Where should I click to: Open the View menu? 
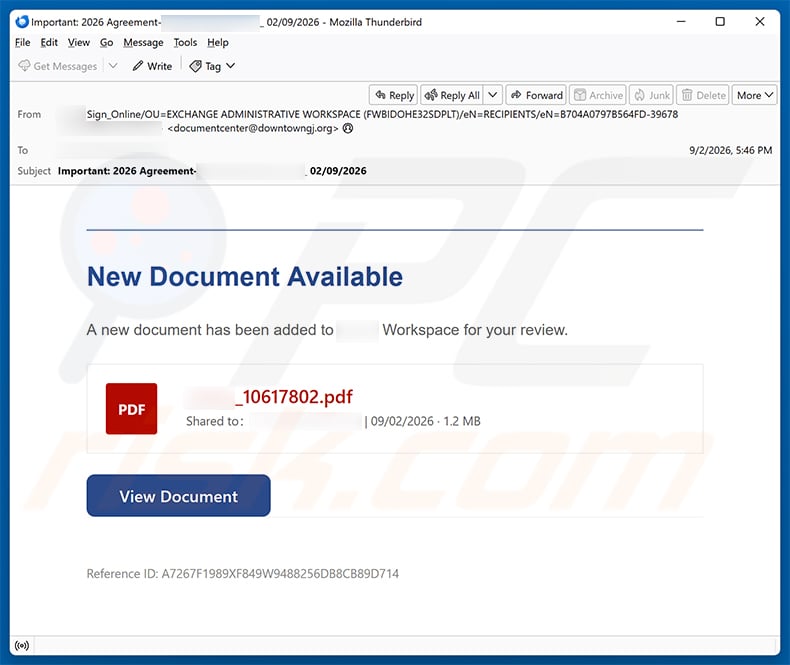pos(79,43)
